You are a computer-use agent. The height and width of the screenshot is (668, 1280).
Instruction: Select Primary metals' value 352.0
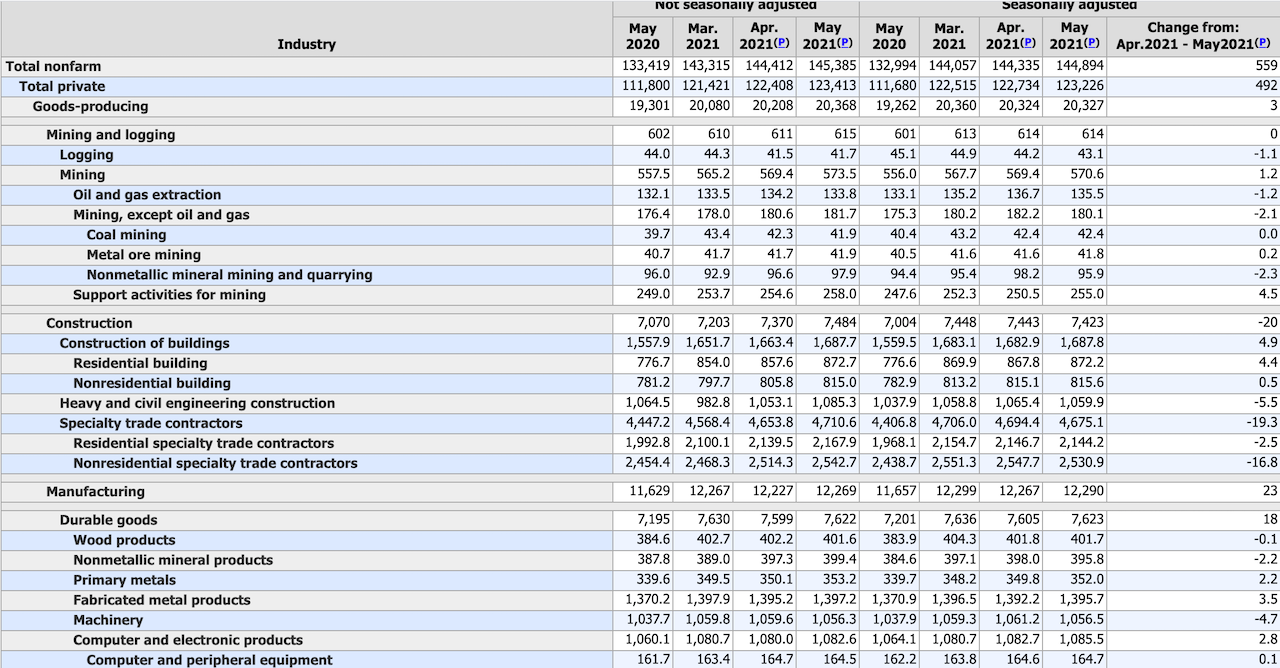pyautogui.click(x=1087, y=580)
